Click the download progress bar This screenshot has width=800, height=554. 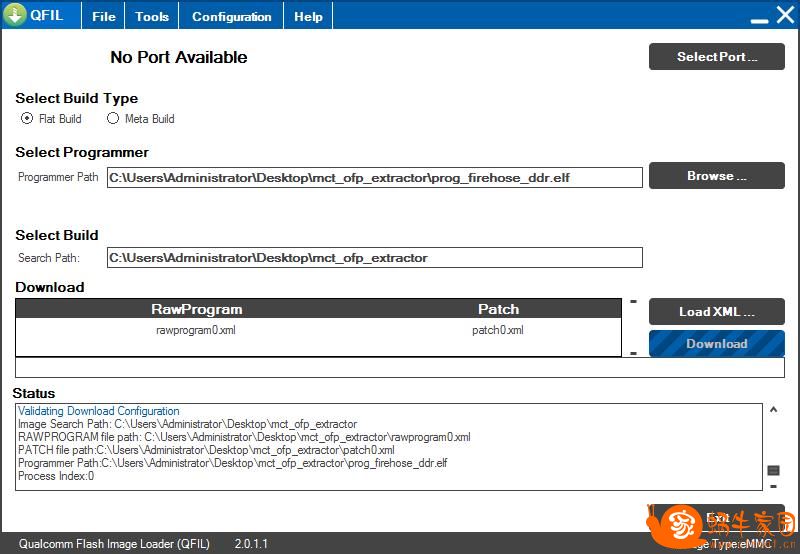(x=399, y=367)
